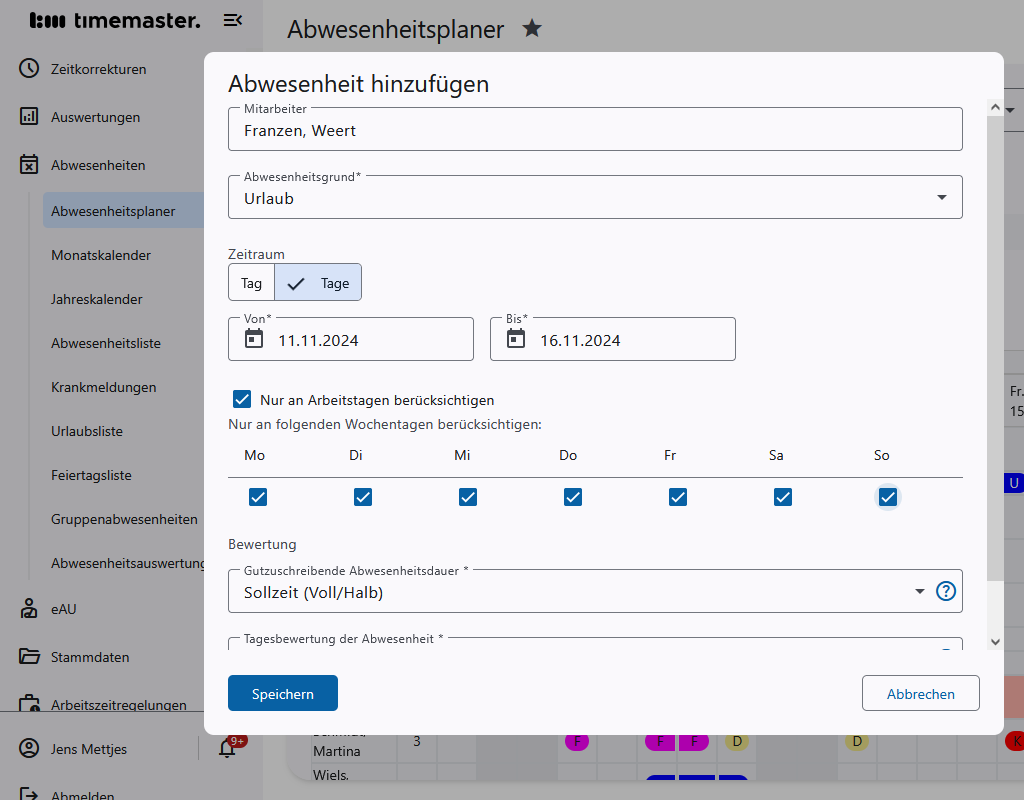The image size is (1024, 800).
Task: Favorite Abwesenheitsplaner using the star icon
Action: (532, 29)
